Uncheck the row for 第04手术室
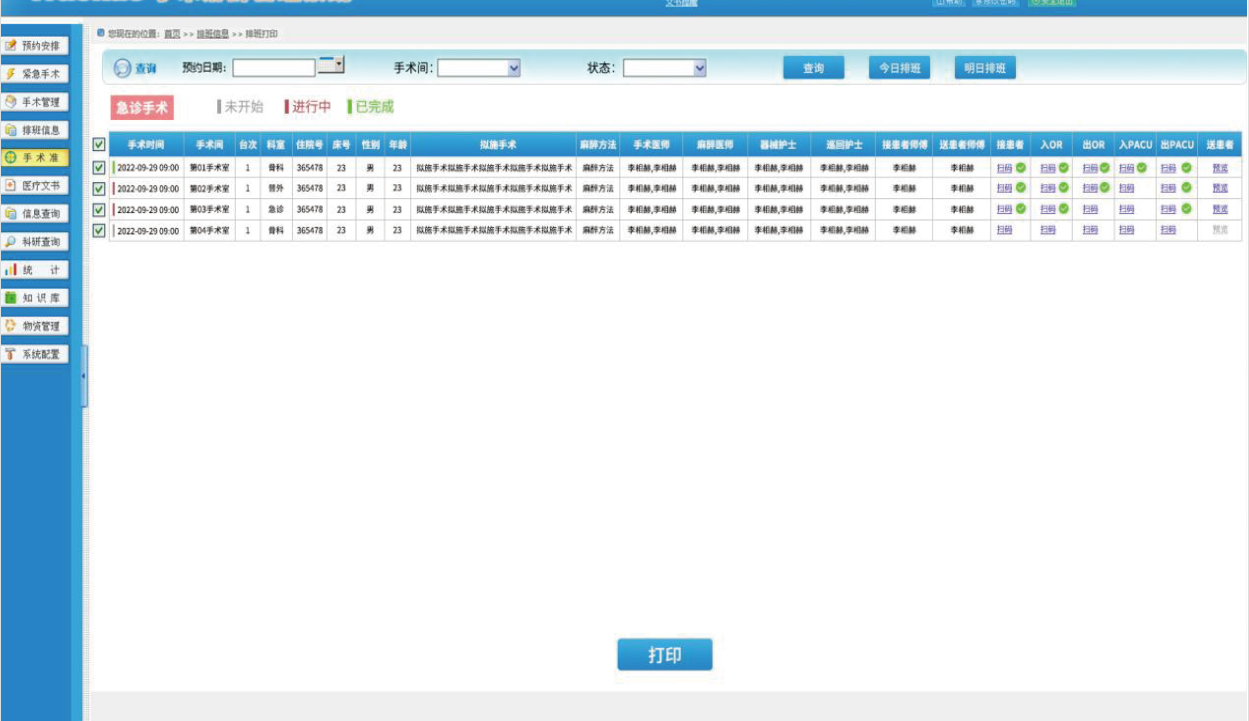1249x721 pixels. tap(98, 230)
